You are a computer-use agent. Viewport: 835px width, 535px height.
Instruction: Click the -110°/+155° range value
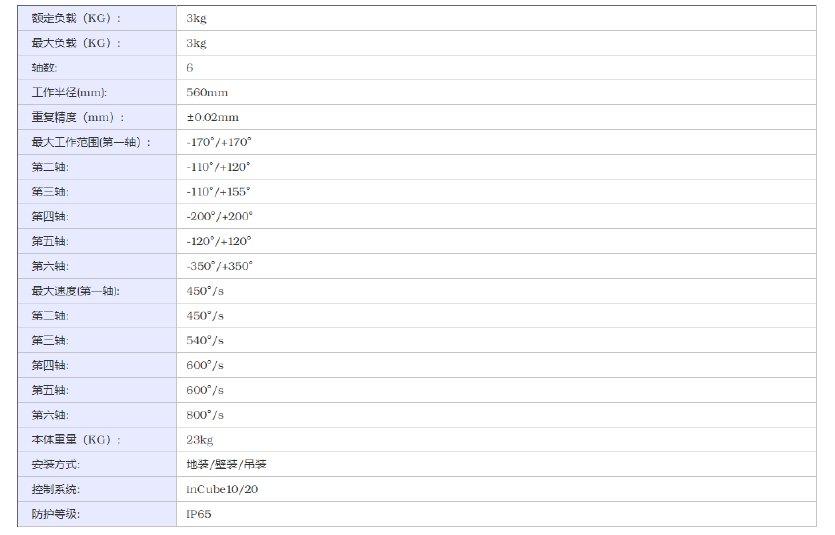tap(218, 191)
